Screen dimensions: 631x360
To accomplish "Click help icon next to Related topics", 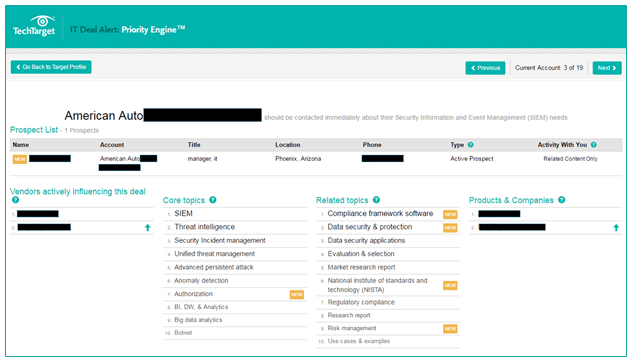I will pyautogui.click(x=376, y=200).
